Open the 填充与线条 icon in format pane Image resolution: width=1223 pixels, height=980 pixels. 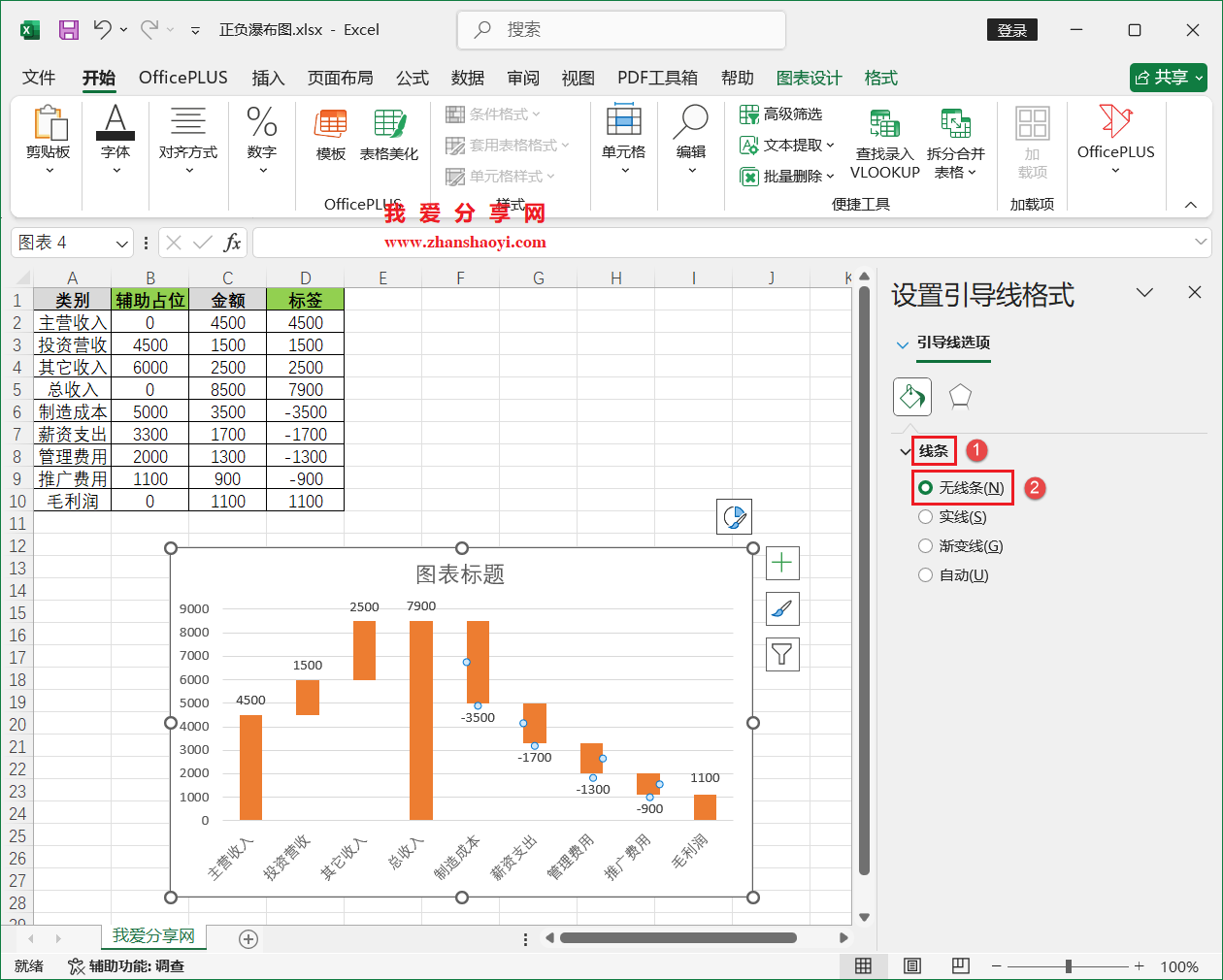point(911,398)
